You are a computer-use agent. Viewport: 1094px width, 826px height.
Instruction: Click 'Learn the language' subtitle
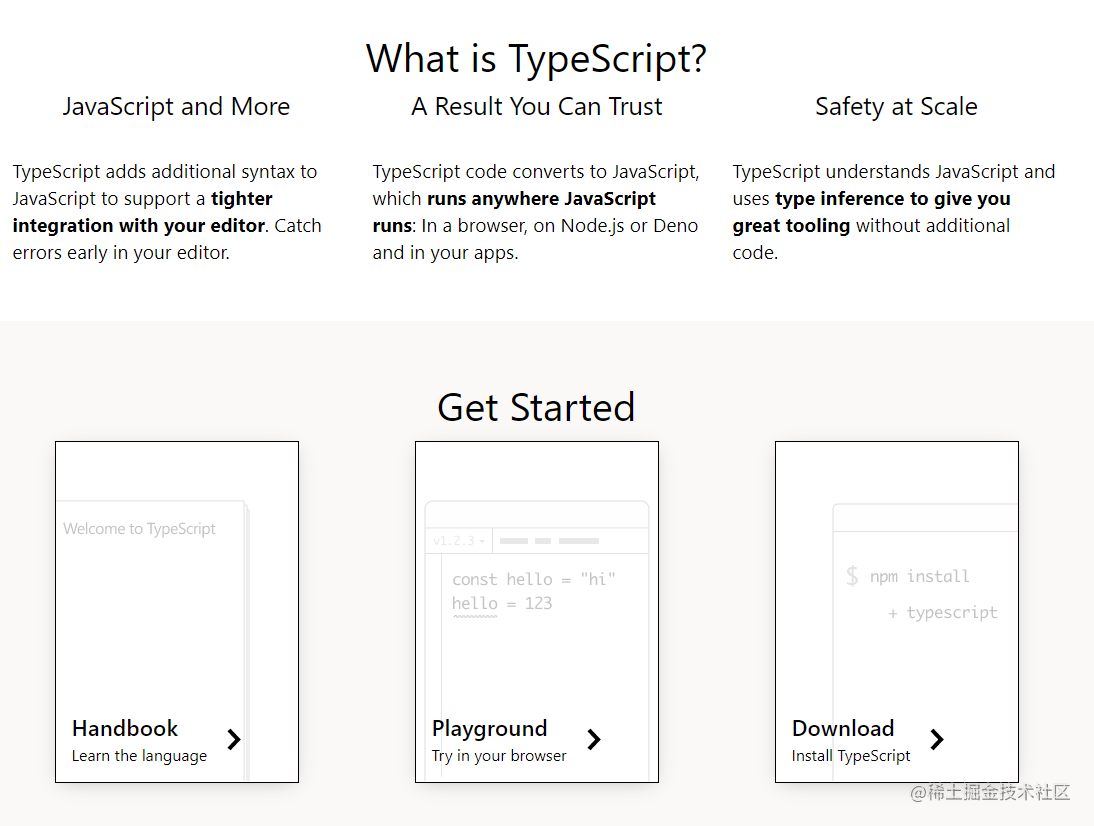point(140,756)
